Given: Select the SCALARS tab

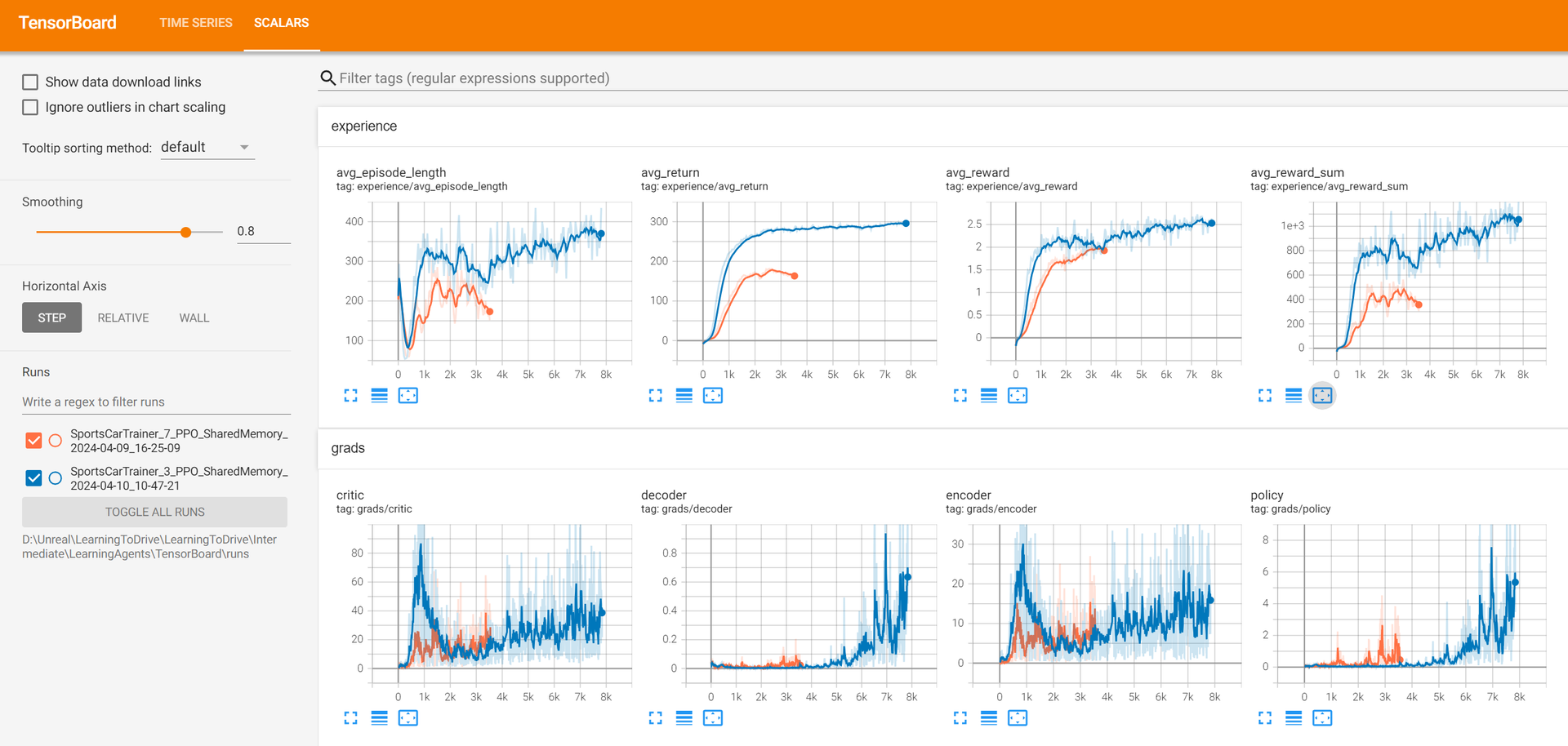Looking at the screenshot, I should [281, 23].
